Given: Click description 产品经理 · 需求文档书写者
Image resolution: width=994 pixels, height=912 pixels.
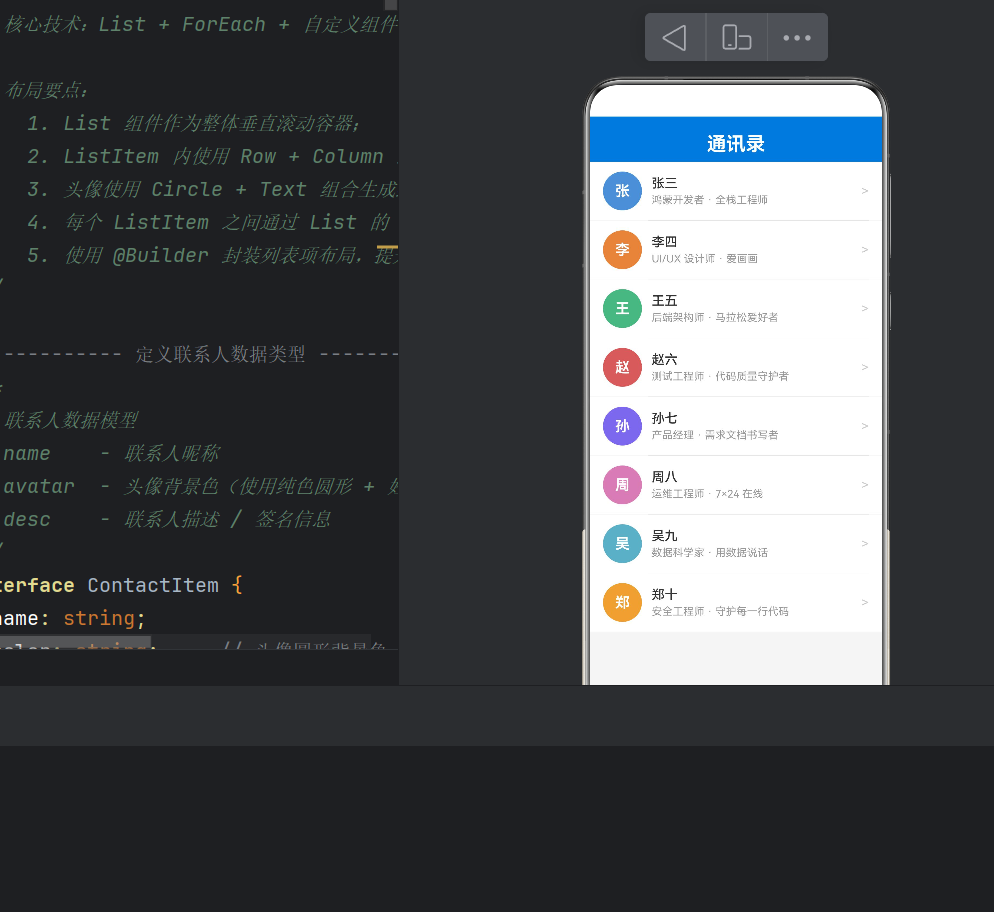Looking at the screenshot, I should tap(714, 435).
